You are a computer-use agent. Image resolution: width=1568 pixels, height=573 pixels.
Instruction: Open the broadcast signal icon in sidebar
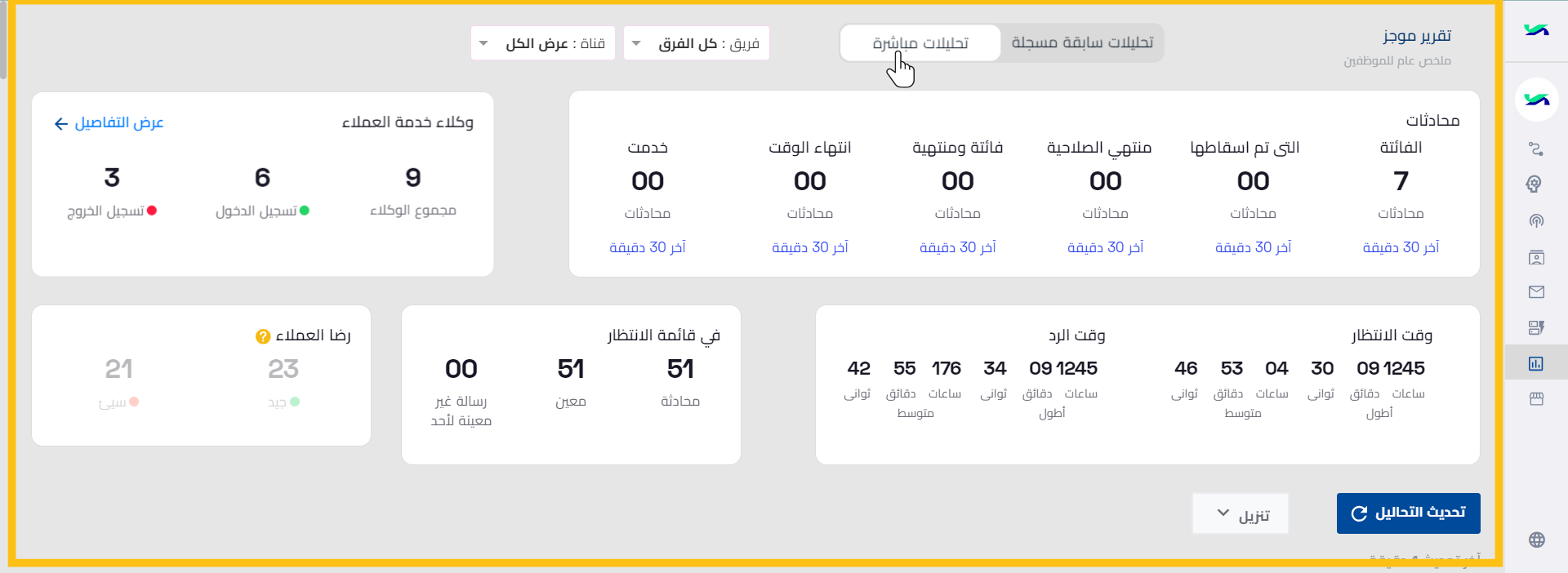(x=1536, y=221)
